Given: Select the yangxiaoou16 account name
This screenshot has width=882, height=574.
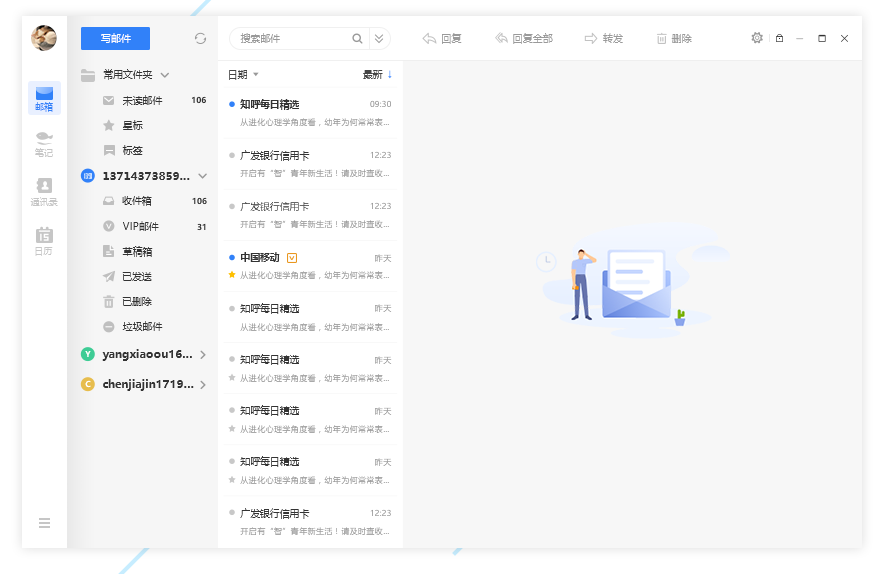Looking at the screenshot, I should 147,354.
